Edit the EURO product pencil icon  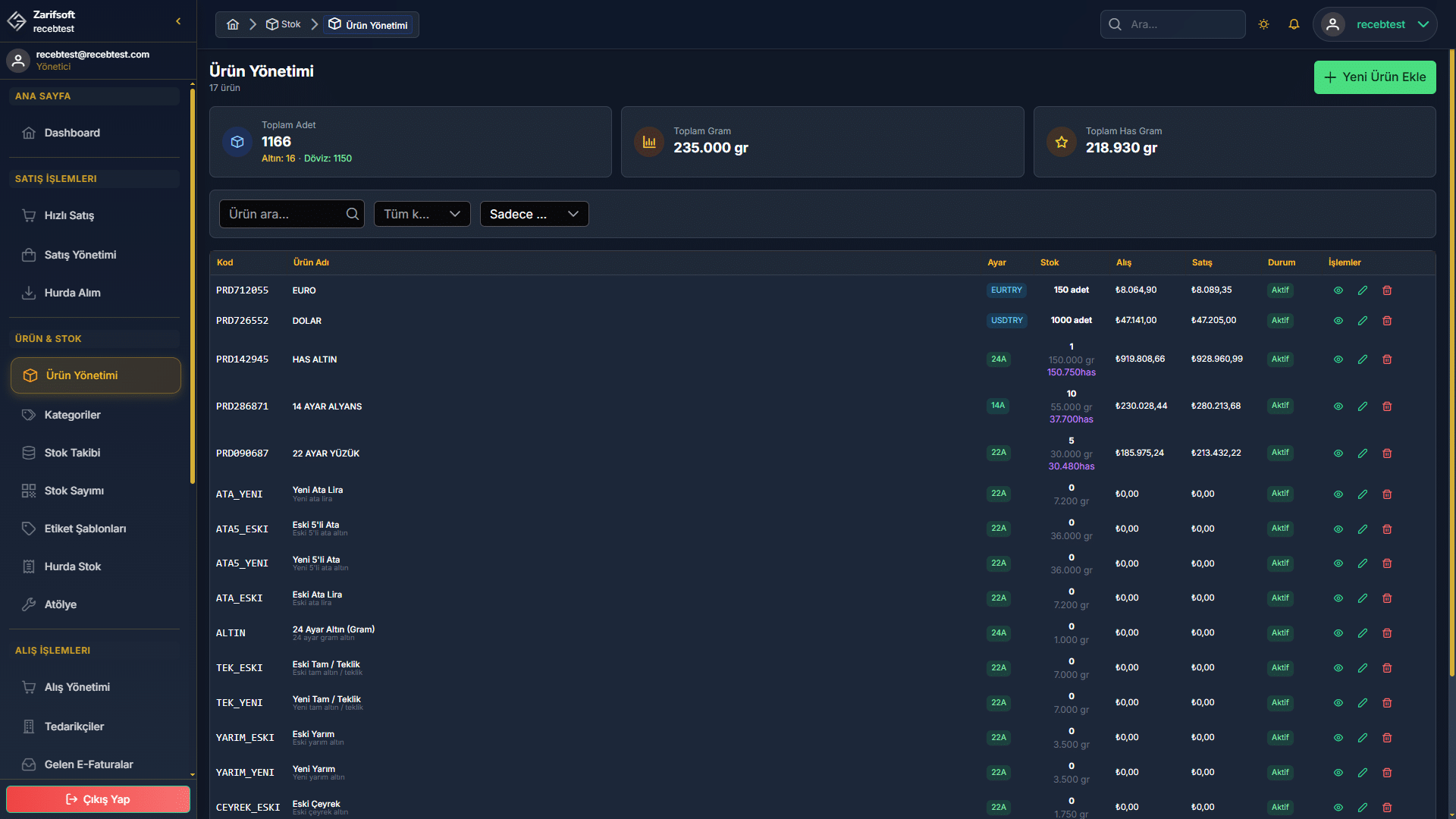pos(1363,290)
